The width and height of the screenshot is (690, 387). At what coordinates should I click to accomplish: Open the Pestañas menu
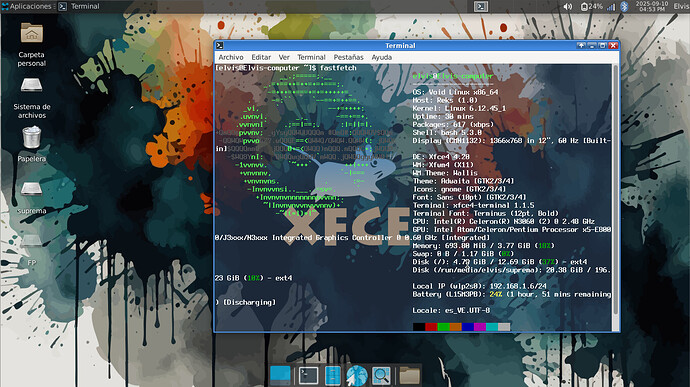click(349, 57)
